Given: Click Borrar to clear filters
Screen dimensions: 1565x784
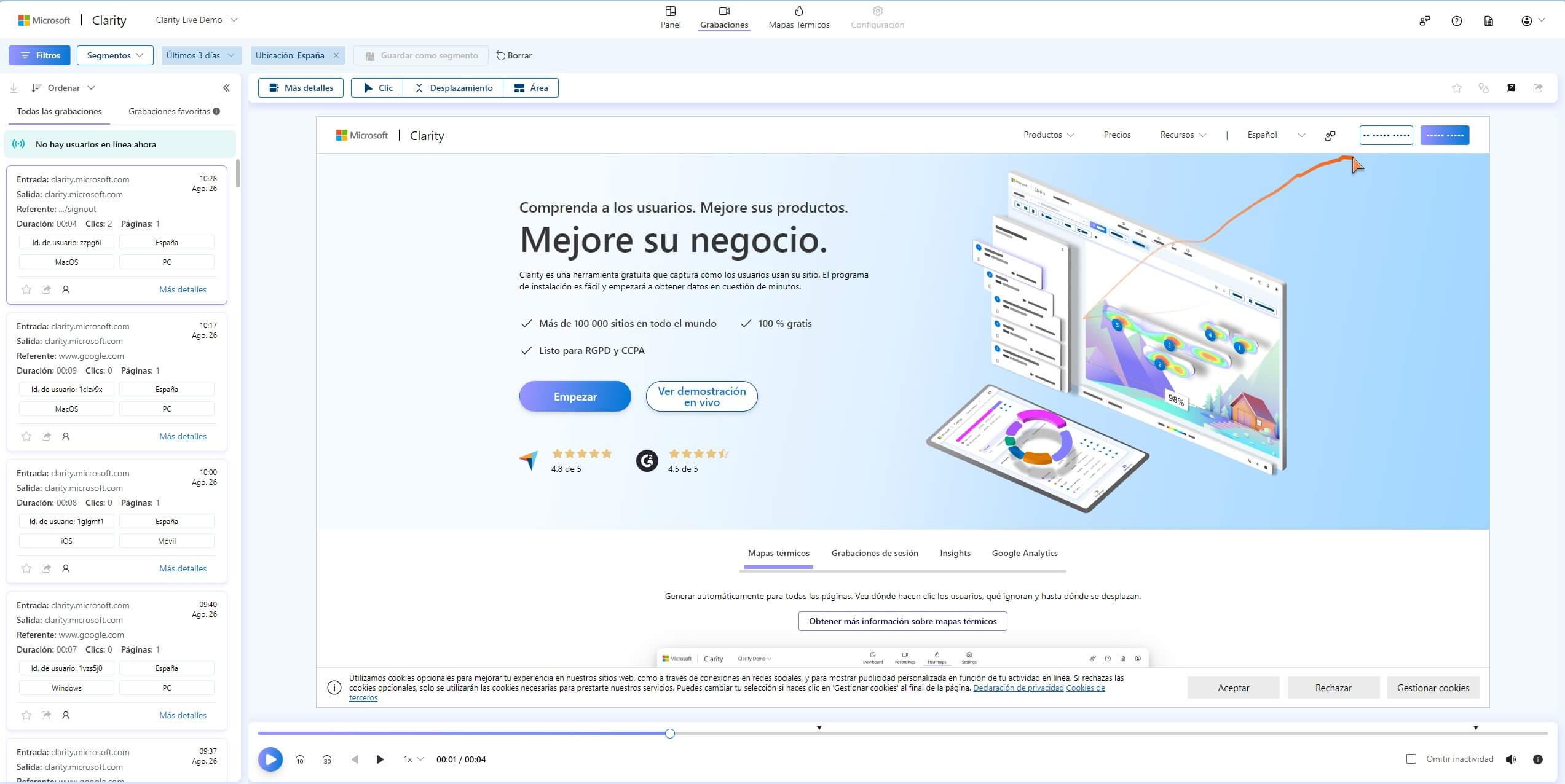Looking at the screenshot, I should coord(514,55).
